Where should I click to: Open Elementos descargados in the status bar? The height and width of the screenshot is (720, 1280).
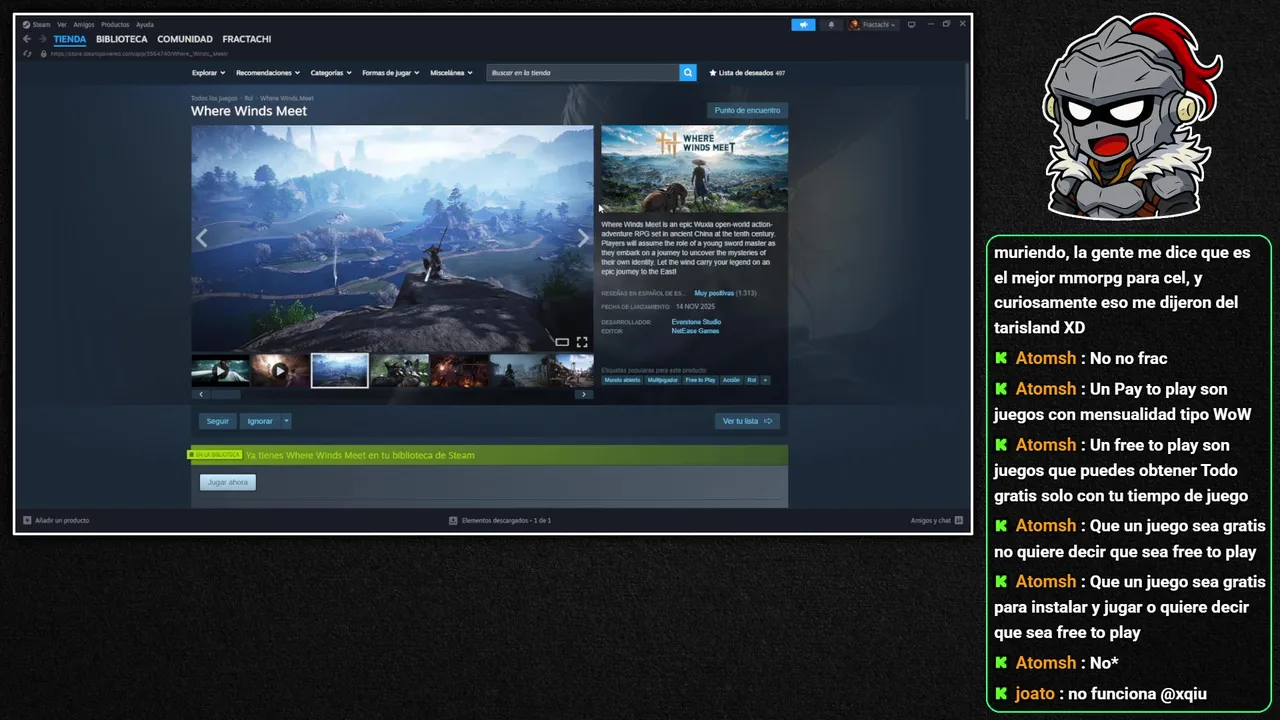coord(500,520)
